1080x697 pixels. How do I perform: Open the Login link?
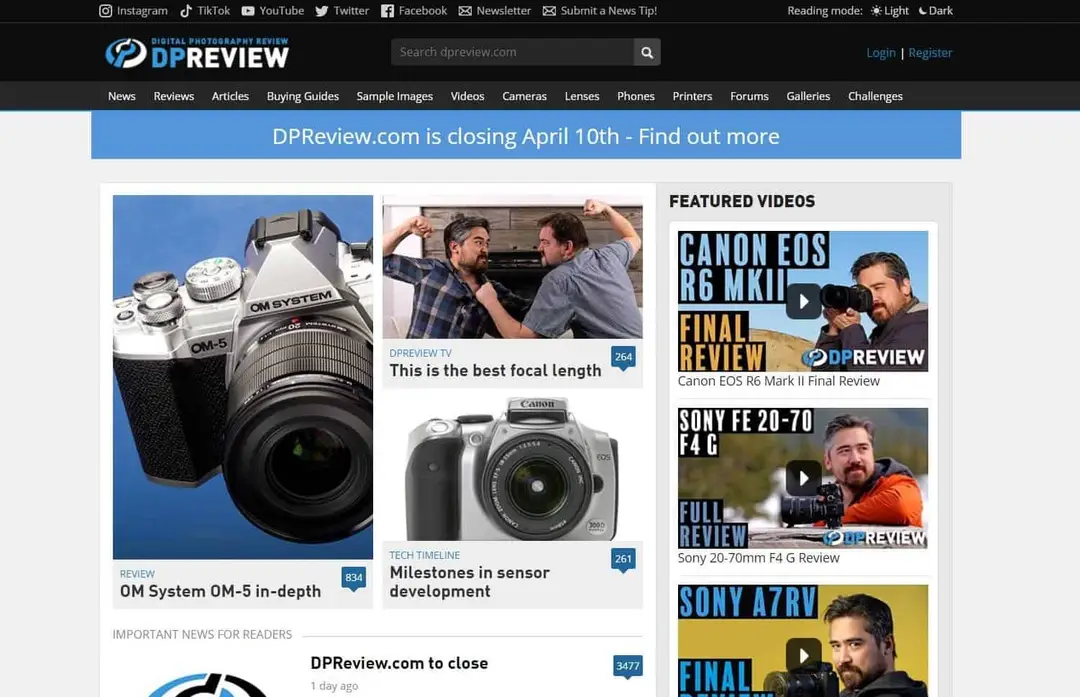point(881,52)
